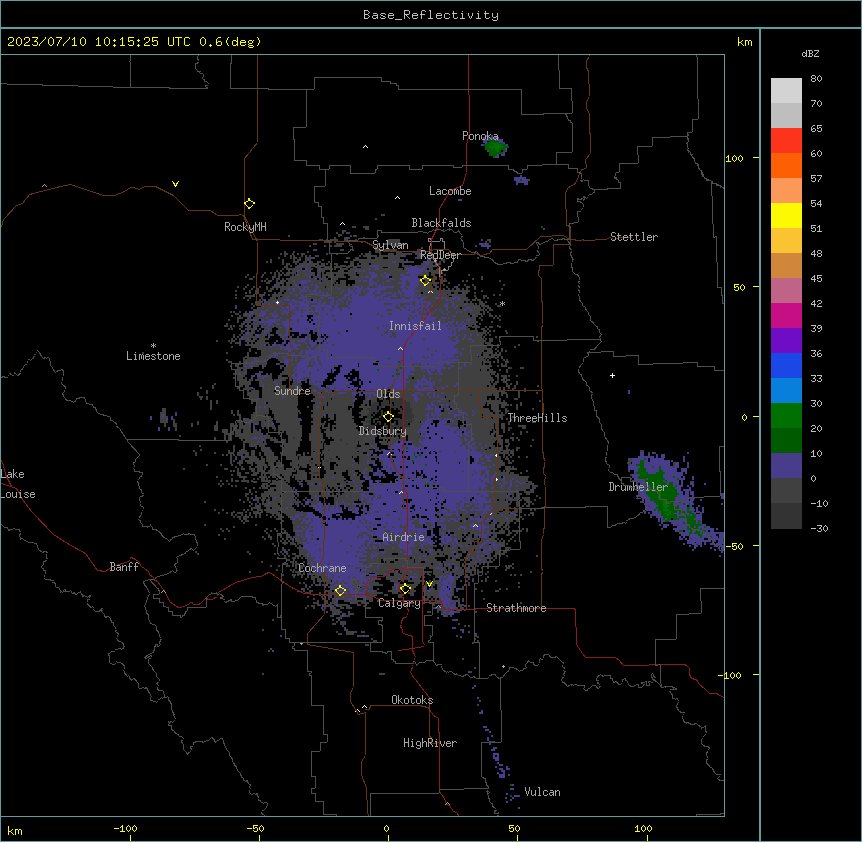Image resolution: width=862 pixels, height=842 pixels.
Task: Click the yellow diamond marker below RedDeer
Action: (x=425, y=281)
